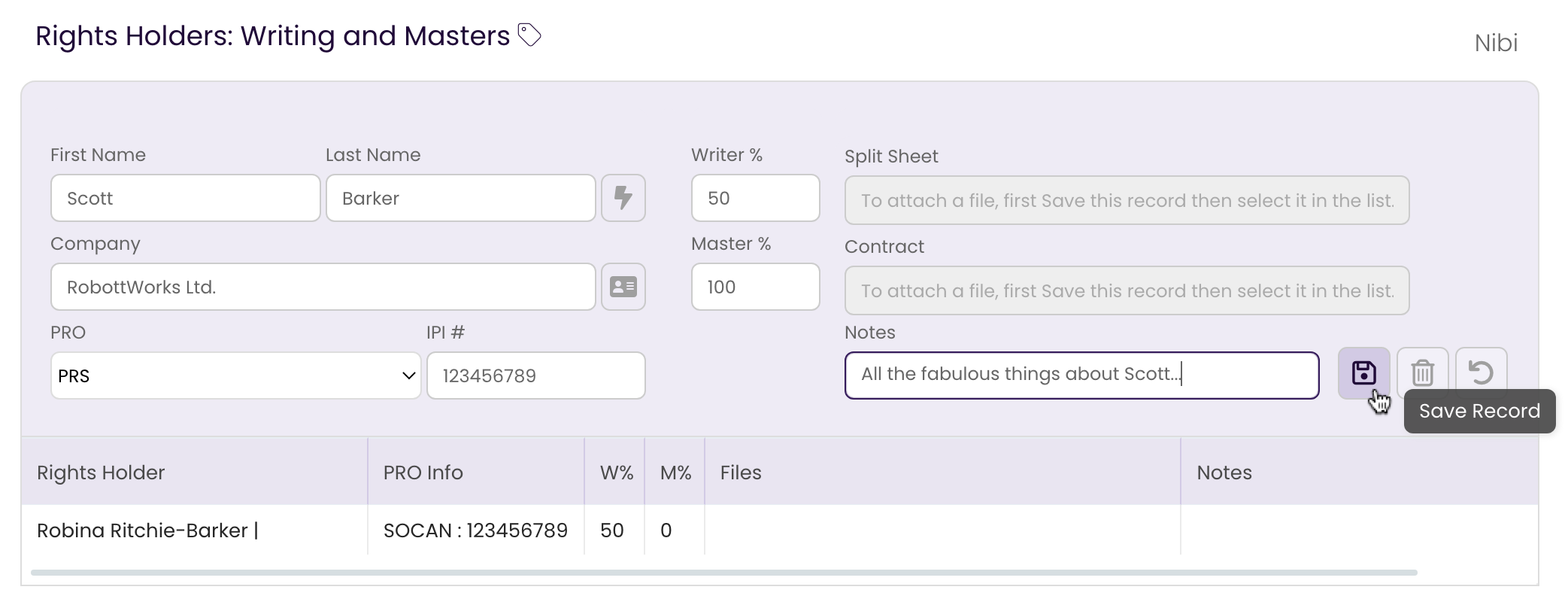Click the Last Name field containing Barker
Image resolution: width=1568 pixels, height=608 pixels.
[x=461, y=198]
